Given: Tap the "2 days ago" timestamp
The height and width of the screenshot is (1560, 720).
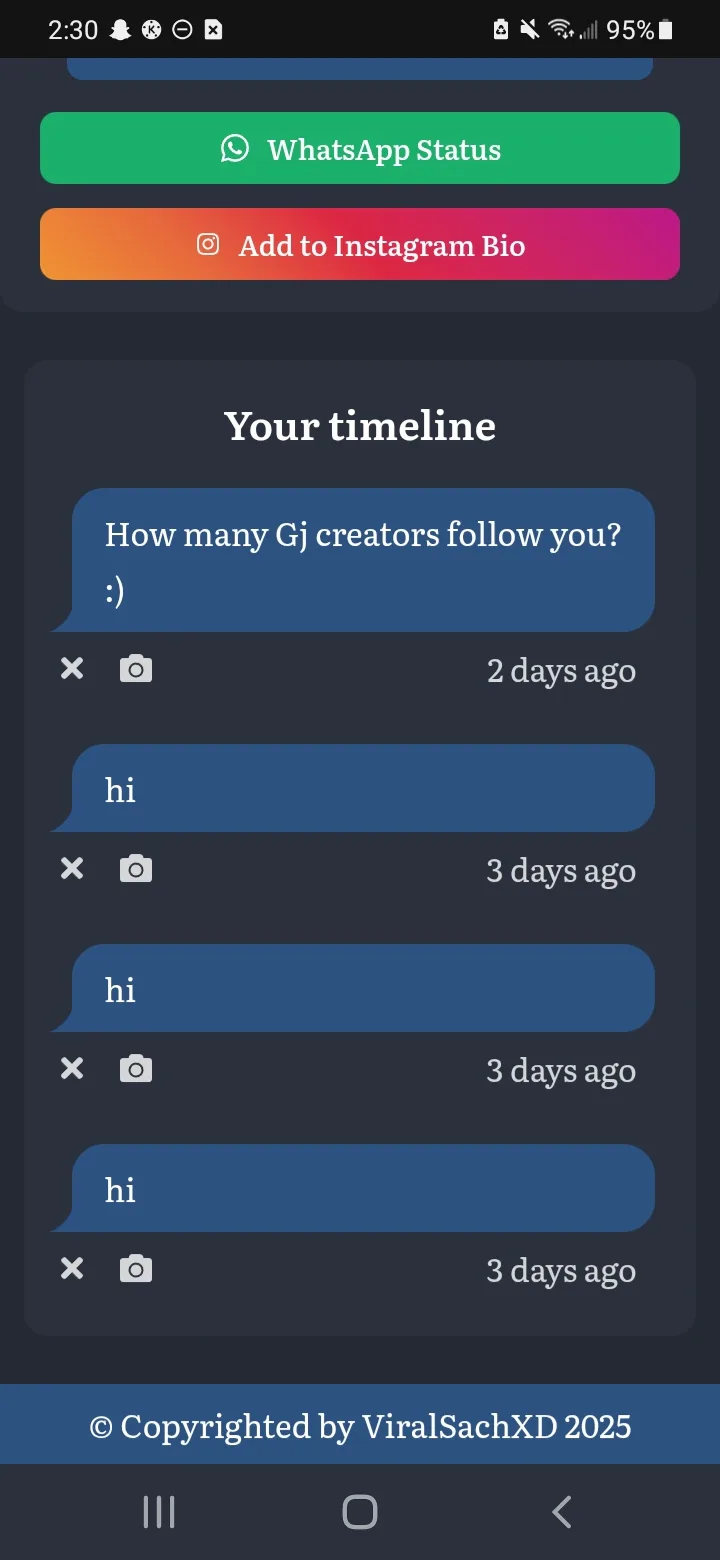Looking at the screenshot, I should 561,671.
